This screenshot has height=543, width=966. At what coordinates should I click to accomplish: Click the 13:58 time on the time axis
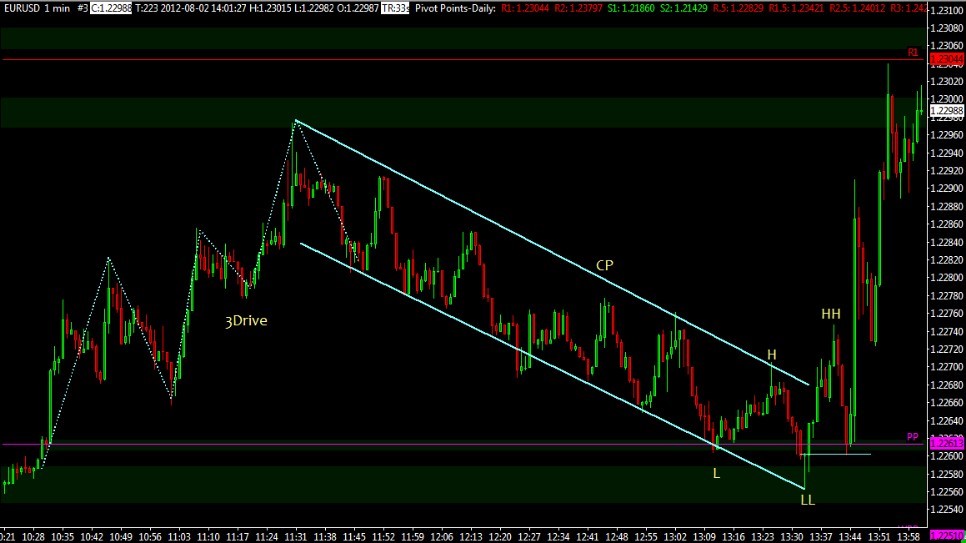pos(908,537)
